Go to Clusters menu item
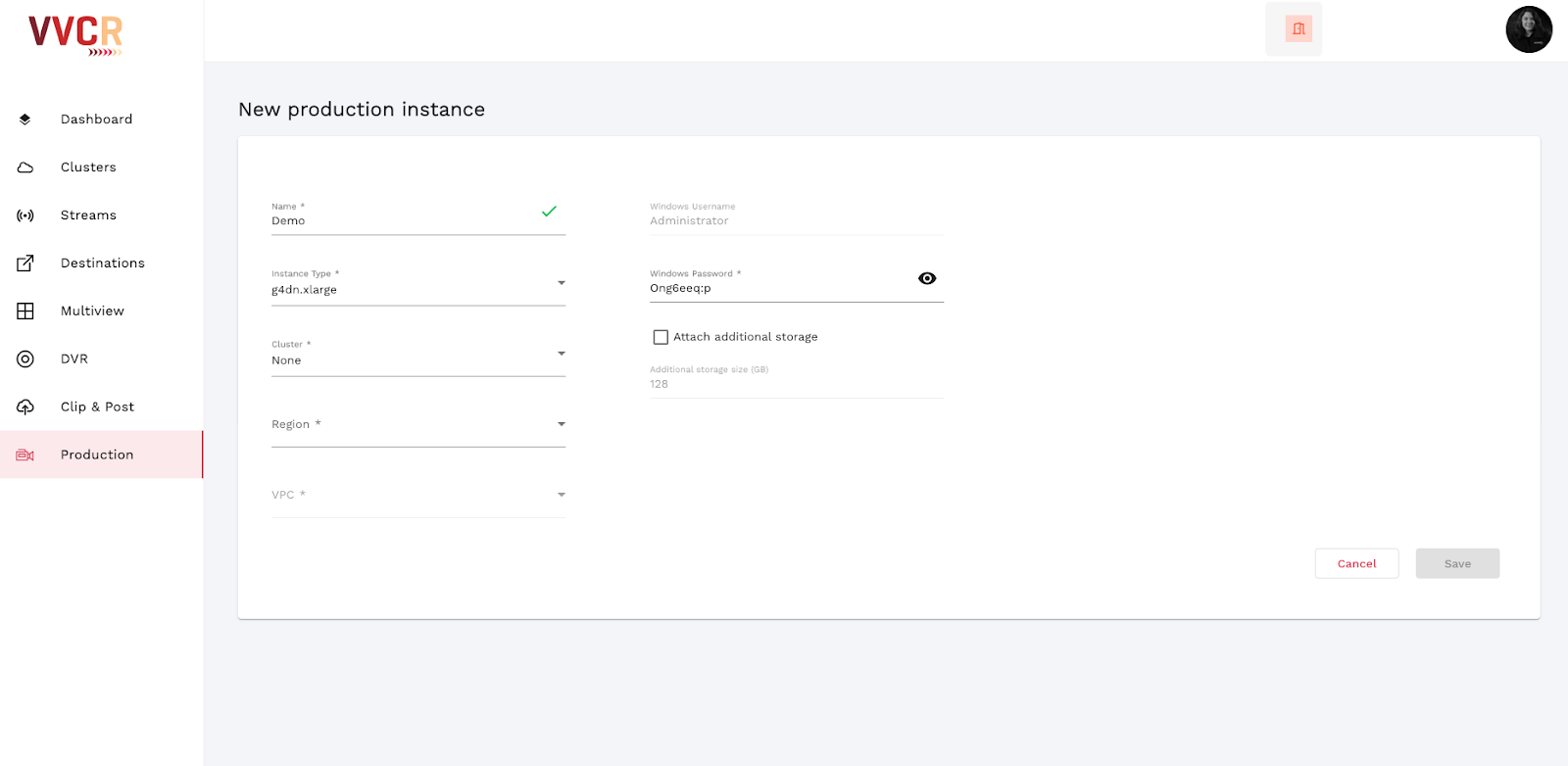1568x766 pixels. click(102, 168)
